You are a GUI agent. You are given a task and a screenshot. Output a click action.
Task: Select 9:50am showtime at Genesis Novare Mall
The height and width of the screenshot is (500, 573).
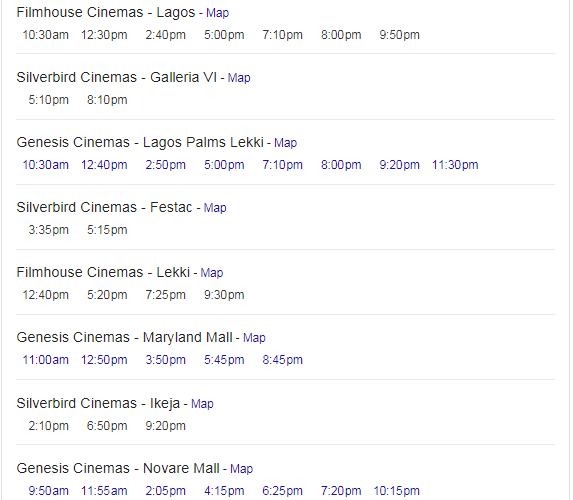point(49,491)
